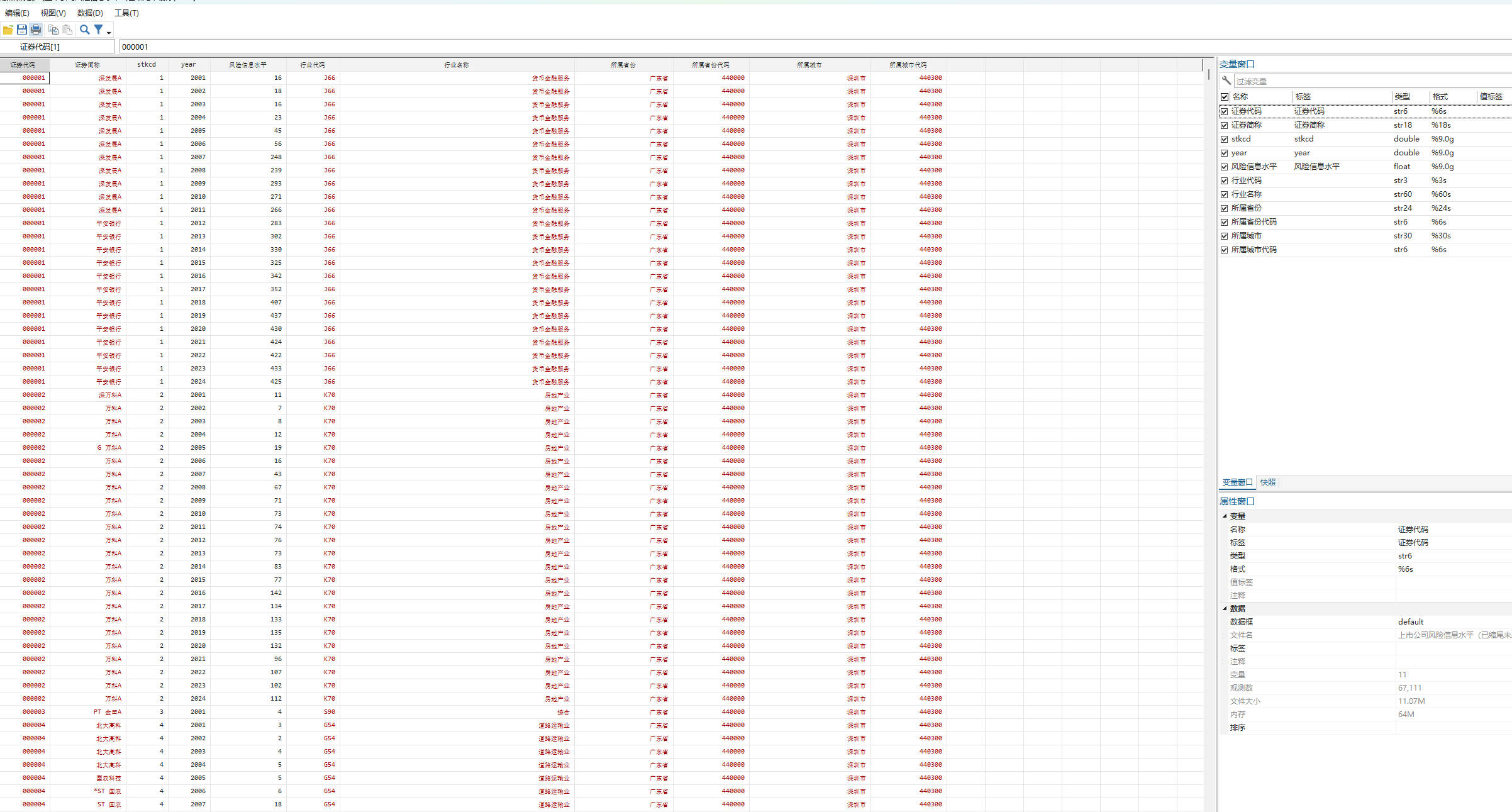Switch to the 快照 tab
The image size is (1512, 812).
[1268, 482]
